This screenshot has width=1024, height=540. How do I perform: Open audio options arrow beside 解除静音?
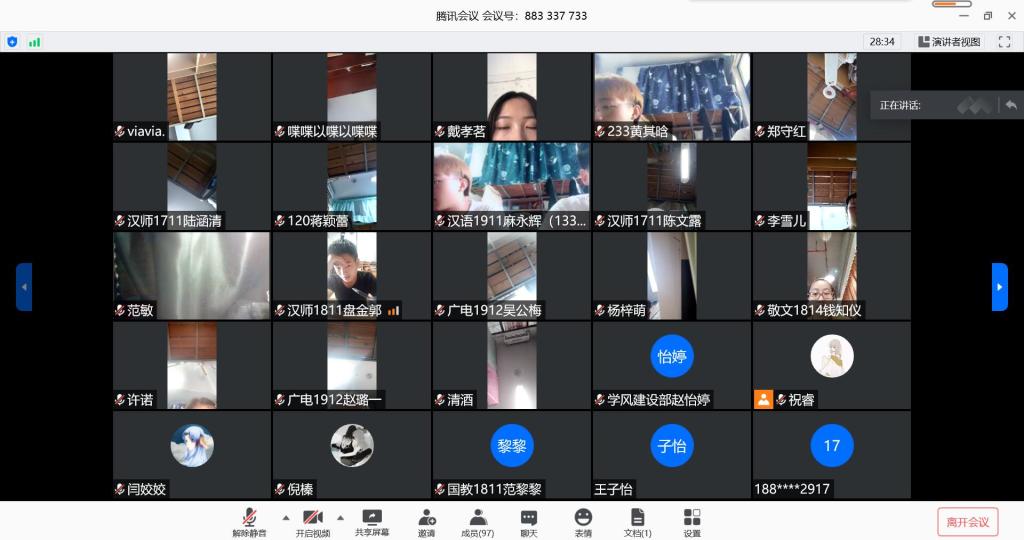pos(286,518)
